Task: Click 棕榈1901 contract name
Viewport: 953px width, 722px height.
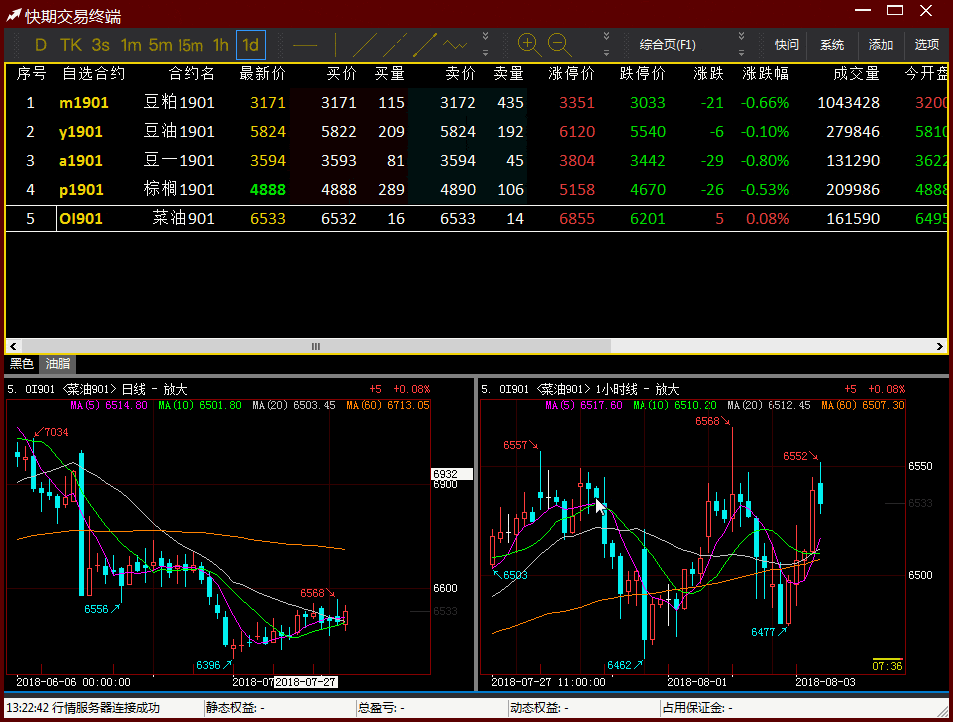Action: coord(179,190)
